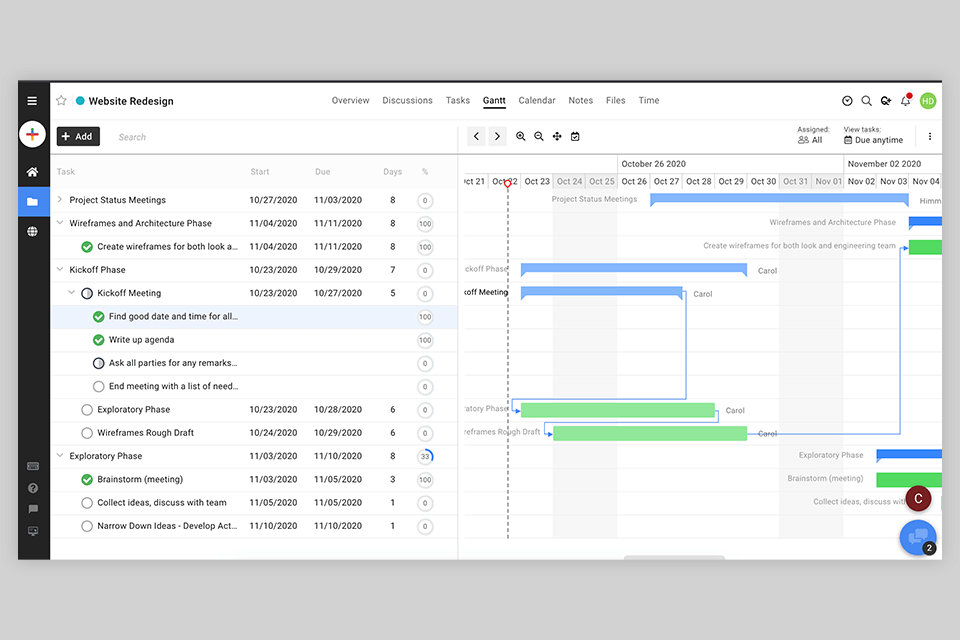Switch to the Overview tab

(x=350, y=100)
